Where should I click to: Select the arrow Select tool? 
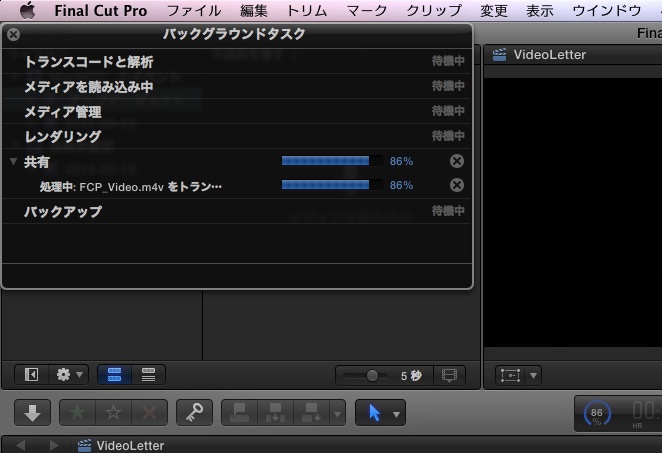(374, 412)
